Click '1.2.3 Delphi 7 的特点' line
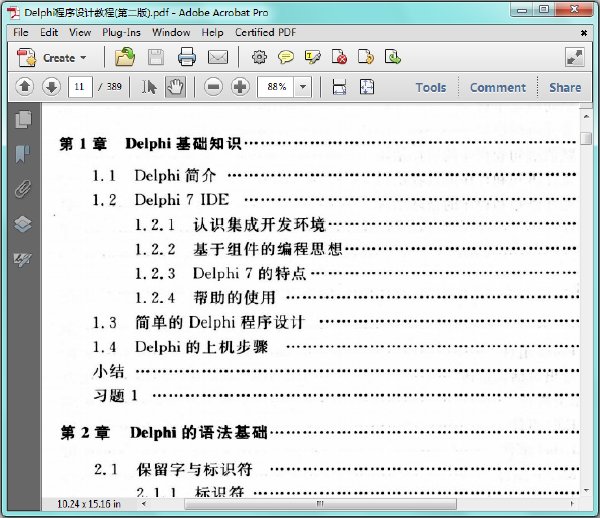Image resolution: width=600 pixels, height=518 pixels. (x=221, y=274)
